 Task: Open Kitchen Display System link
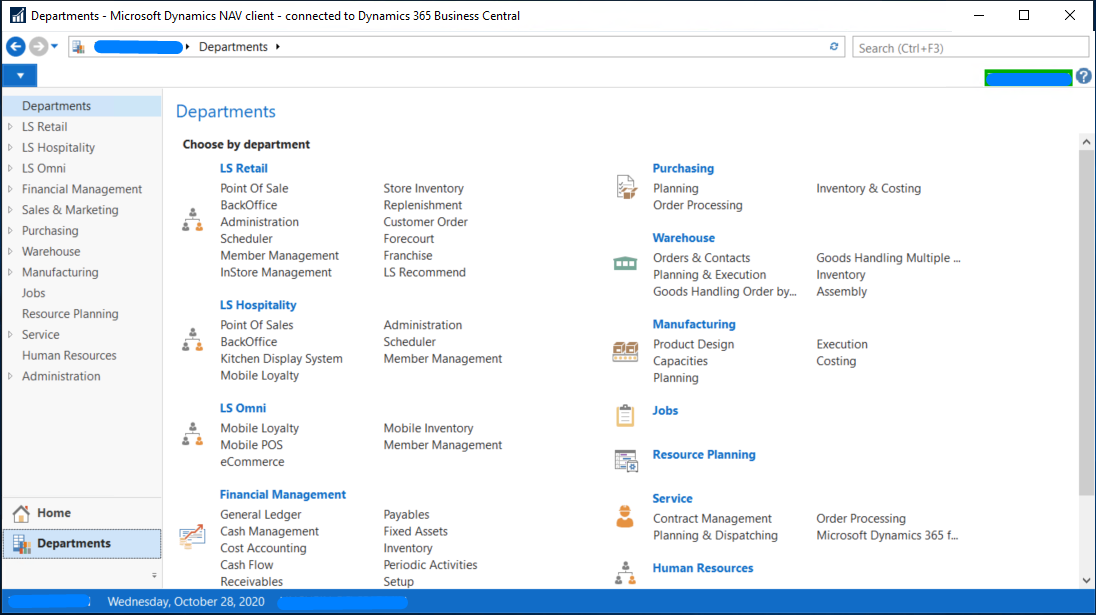[x=281, y=359]
